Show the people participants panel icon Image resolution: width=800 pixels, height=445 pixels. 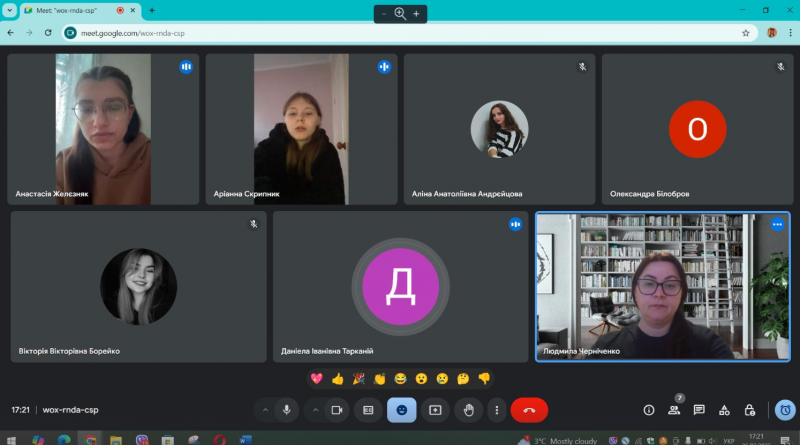point(674,410)
